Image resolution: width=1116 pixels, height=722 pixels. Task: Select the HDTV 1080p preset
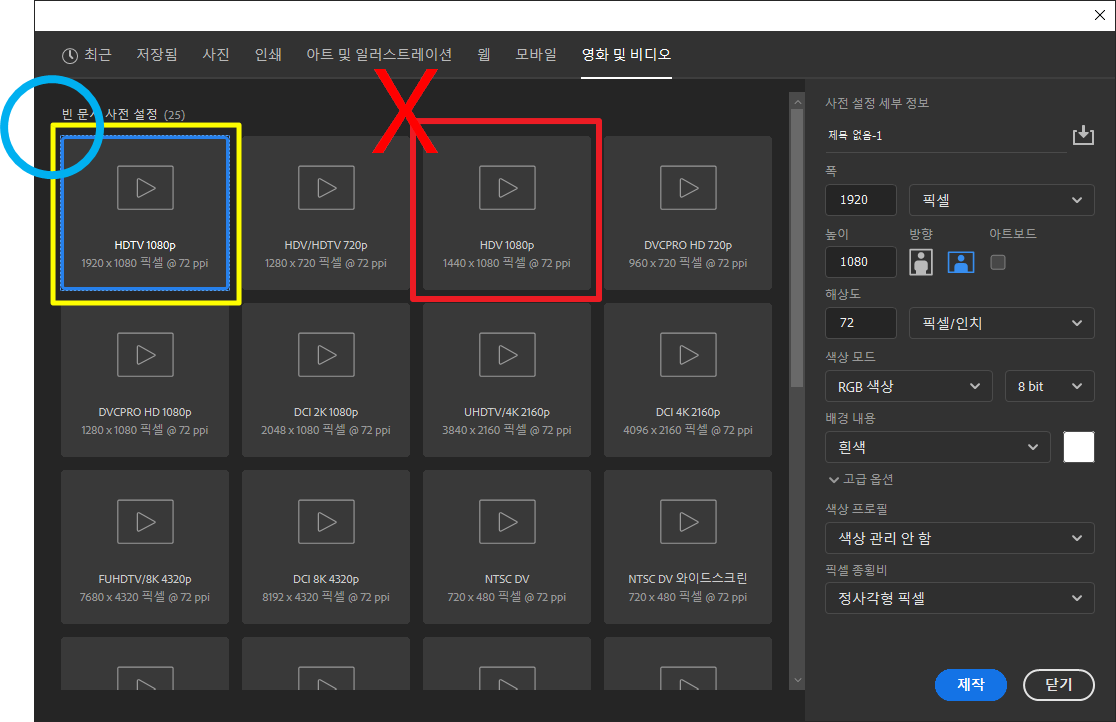145,213
